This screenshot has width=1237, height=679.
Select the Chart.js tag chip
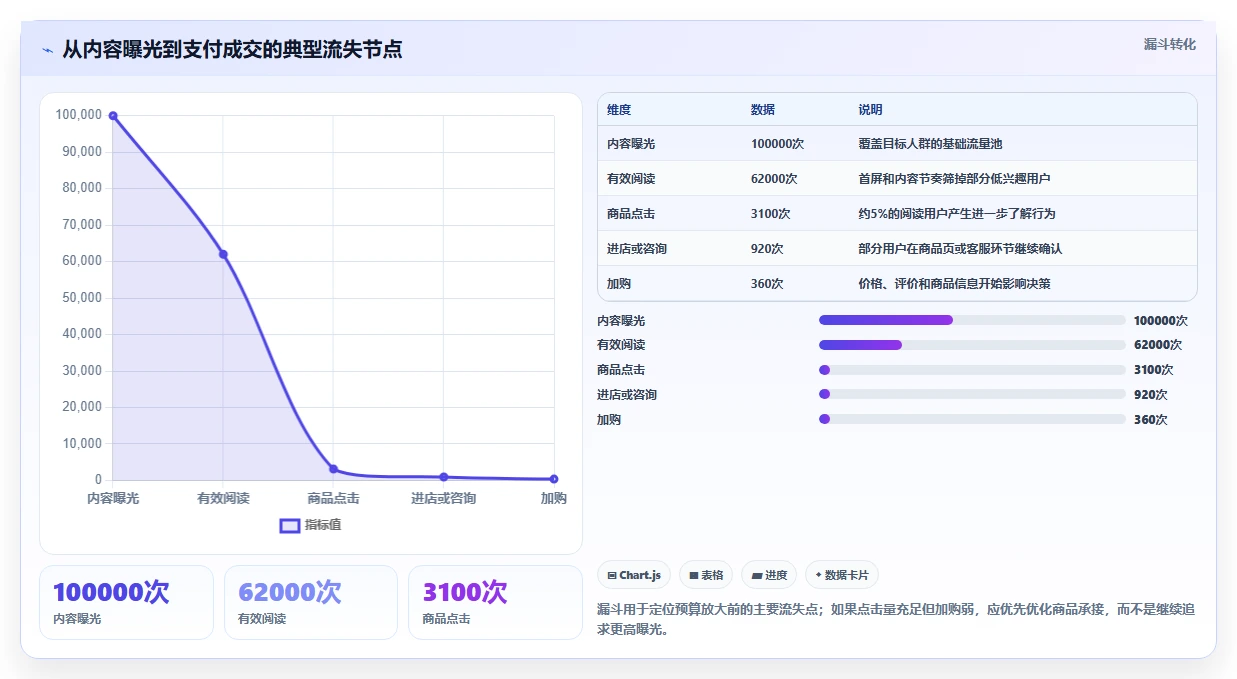click(x=634, y=575)
